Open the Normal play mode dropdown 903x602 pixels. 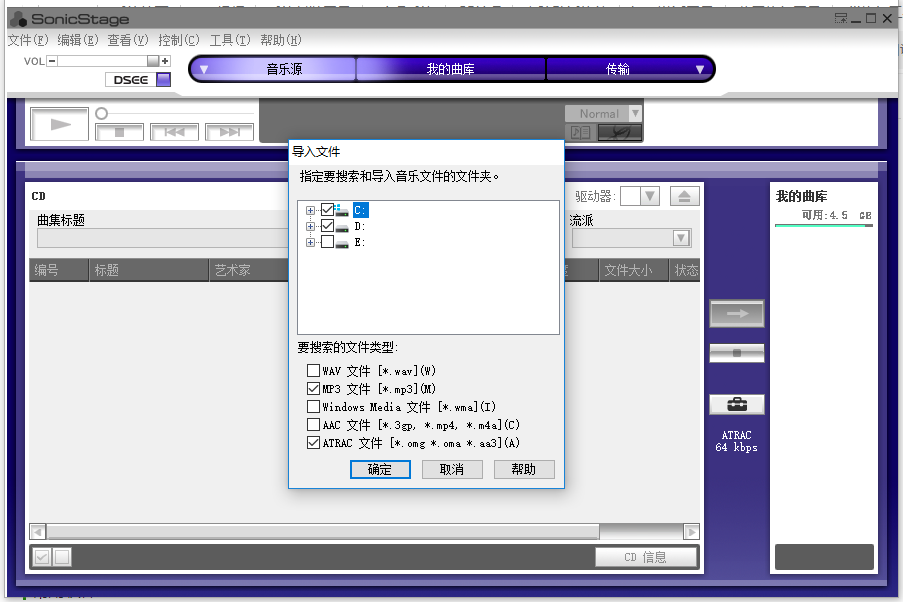pos(635,113)
